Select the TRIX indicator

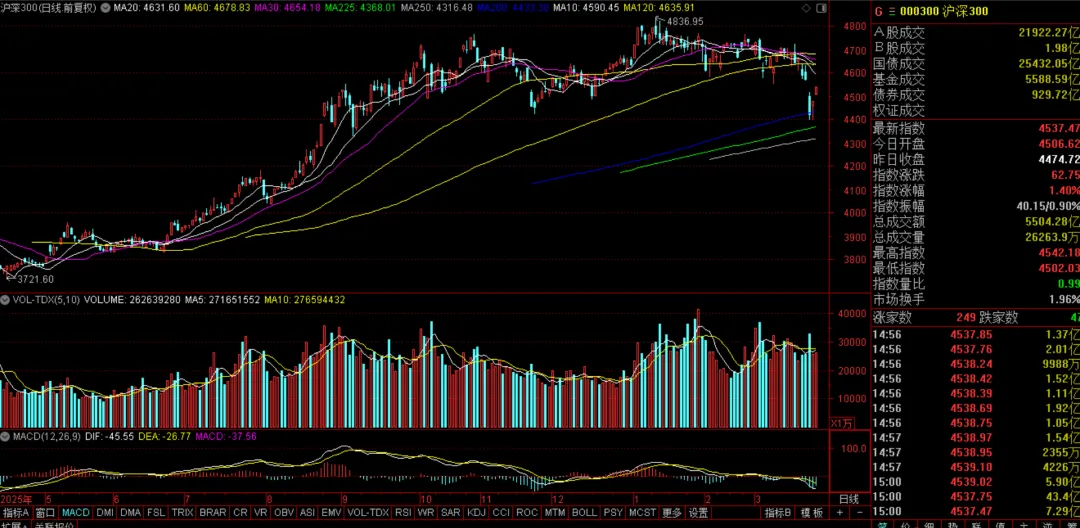tap(183, 513)
